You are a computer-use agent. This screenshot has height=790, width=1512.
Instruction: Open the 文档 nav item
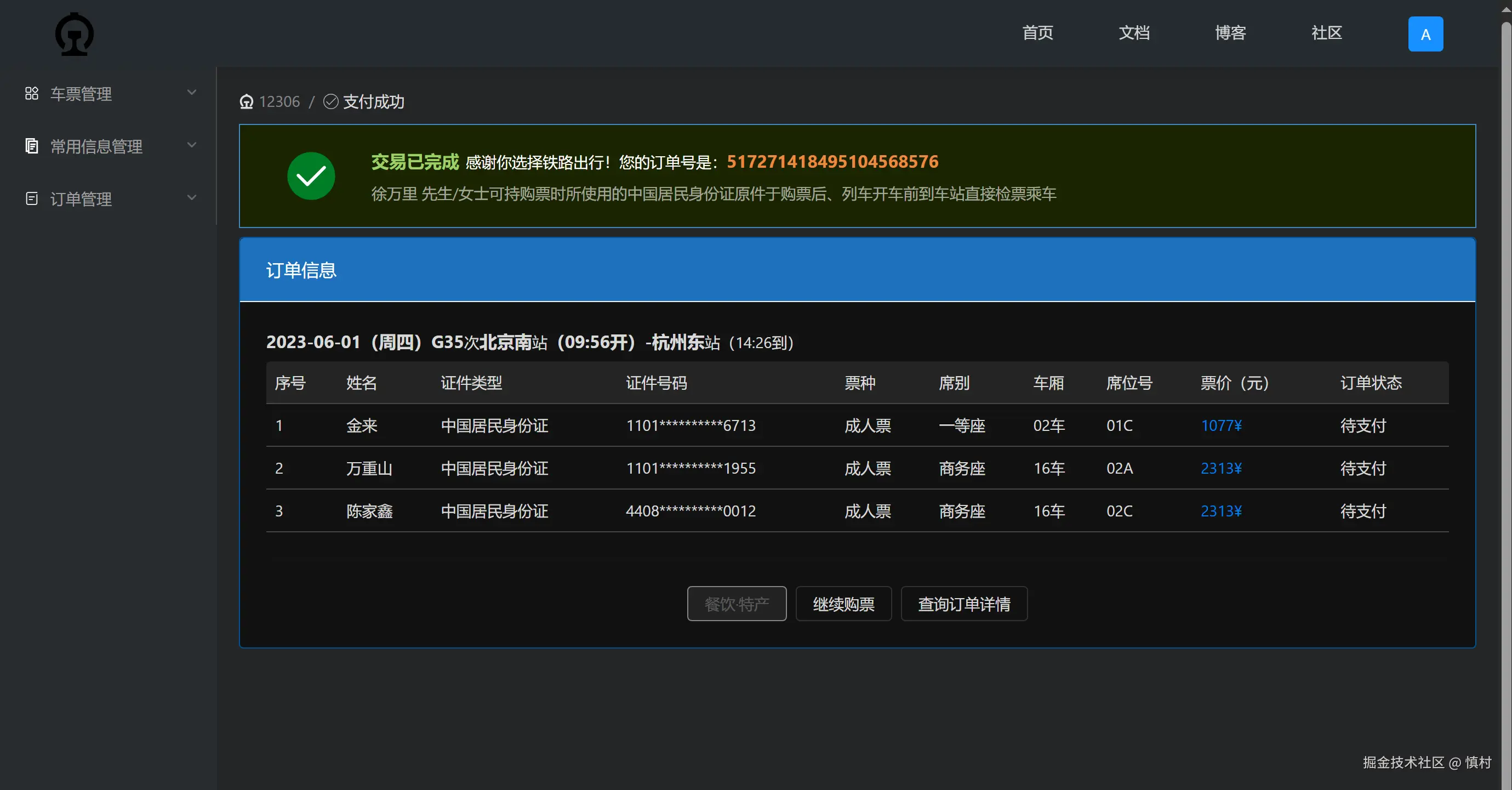click(x=1133, y=33)
